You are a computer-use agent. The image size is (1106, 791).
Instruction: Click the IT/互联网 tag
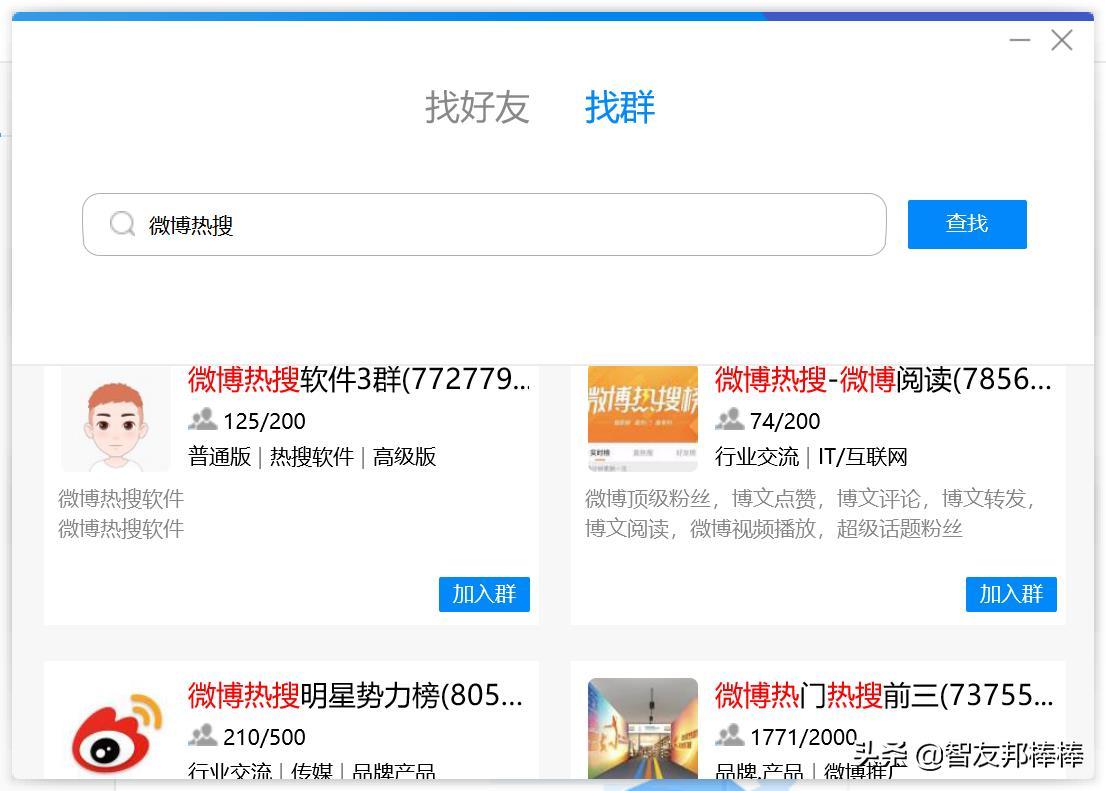863,457
